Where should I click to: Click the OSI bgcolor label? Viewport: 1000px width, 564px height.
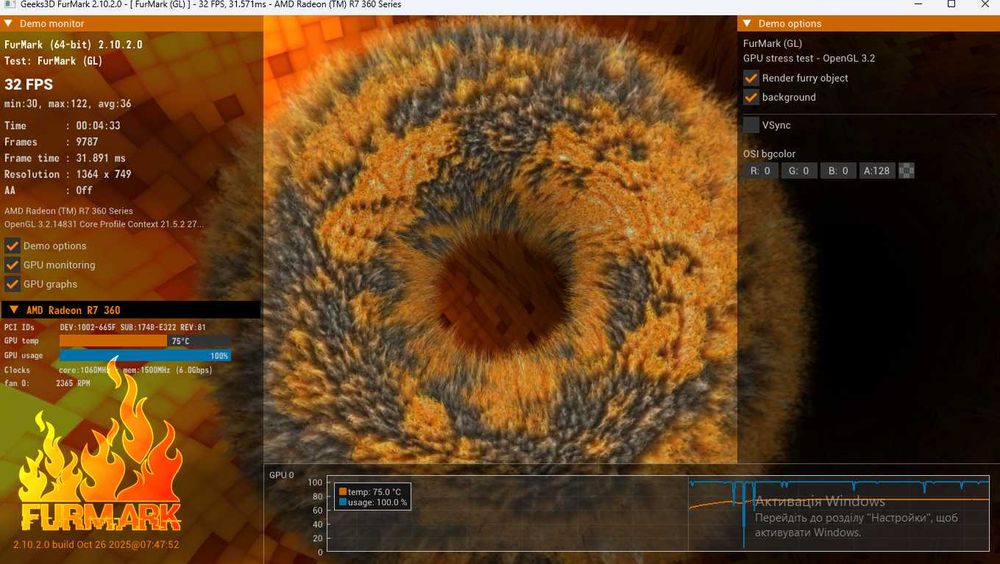coord(769,154)
